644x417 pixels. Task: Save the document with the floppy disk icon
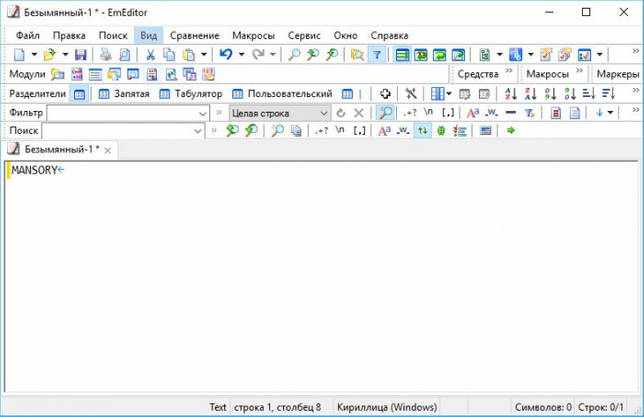[x=80, y=55]
